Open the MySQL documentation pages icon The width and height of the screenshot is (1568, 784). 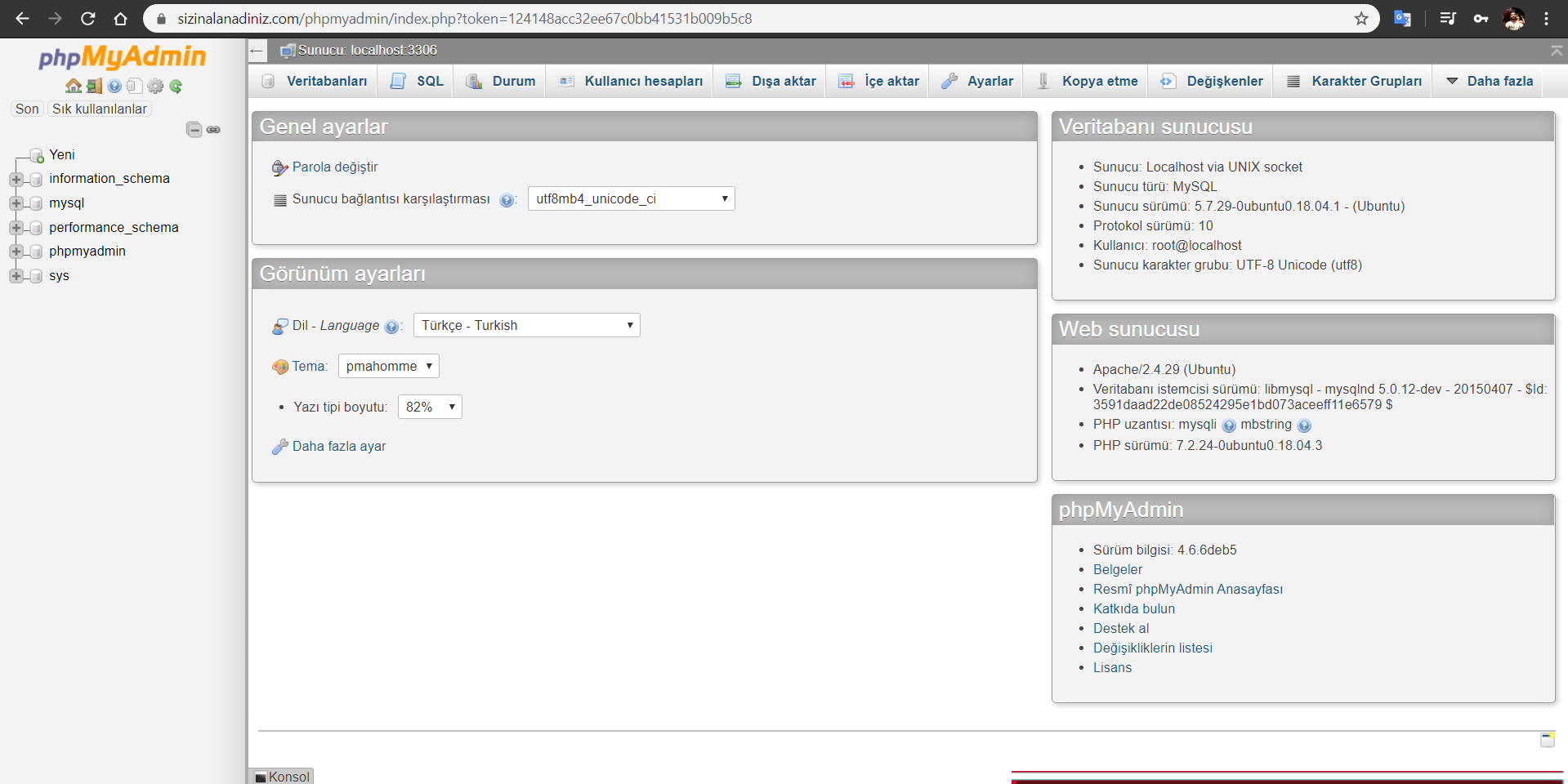click(135, 86)
